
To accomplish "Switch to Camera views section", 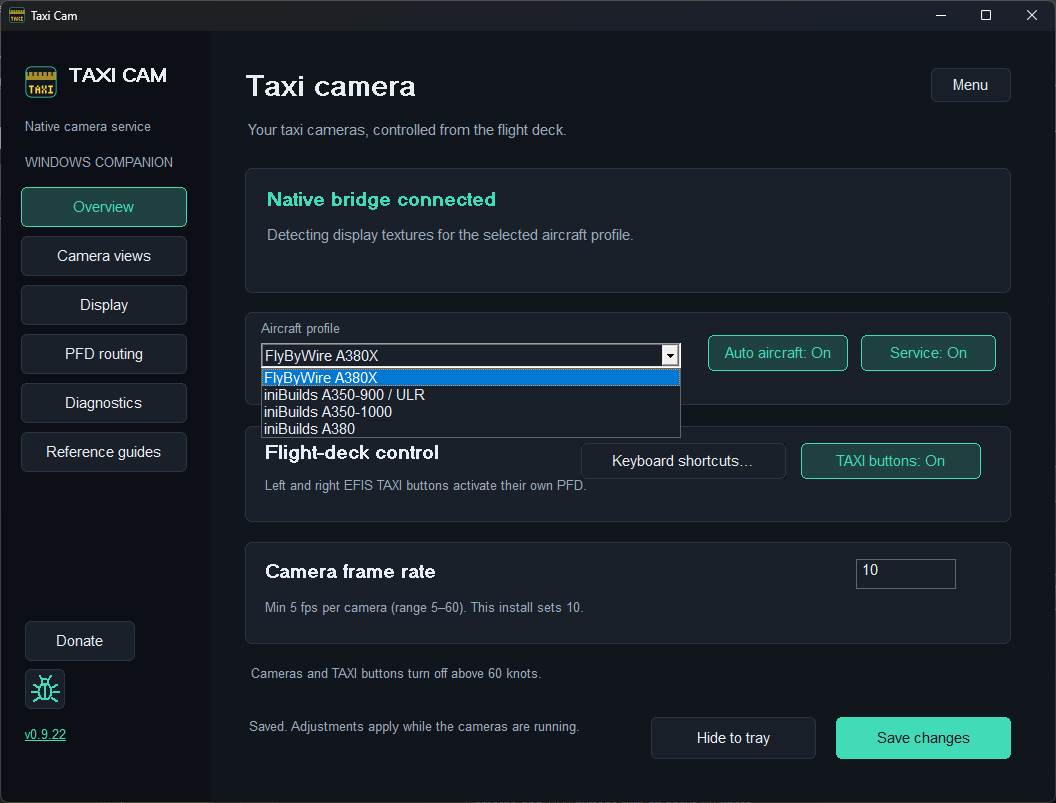I will 104,256.
